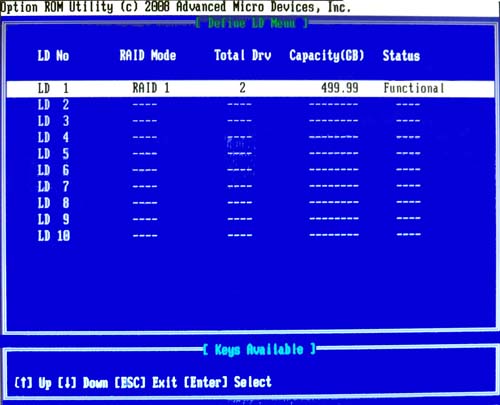Click the Down arrow key hint
This screenshot has width=500, height=405.
83,383
